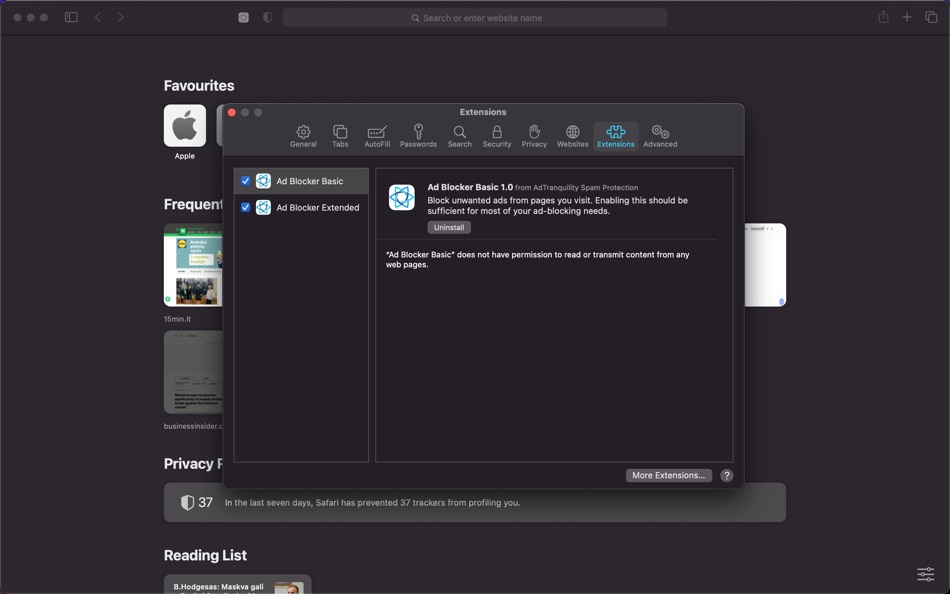Click the privacy report shield toolbar icon

pyautogui.click(x=267, y=18)
